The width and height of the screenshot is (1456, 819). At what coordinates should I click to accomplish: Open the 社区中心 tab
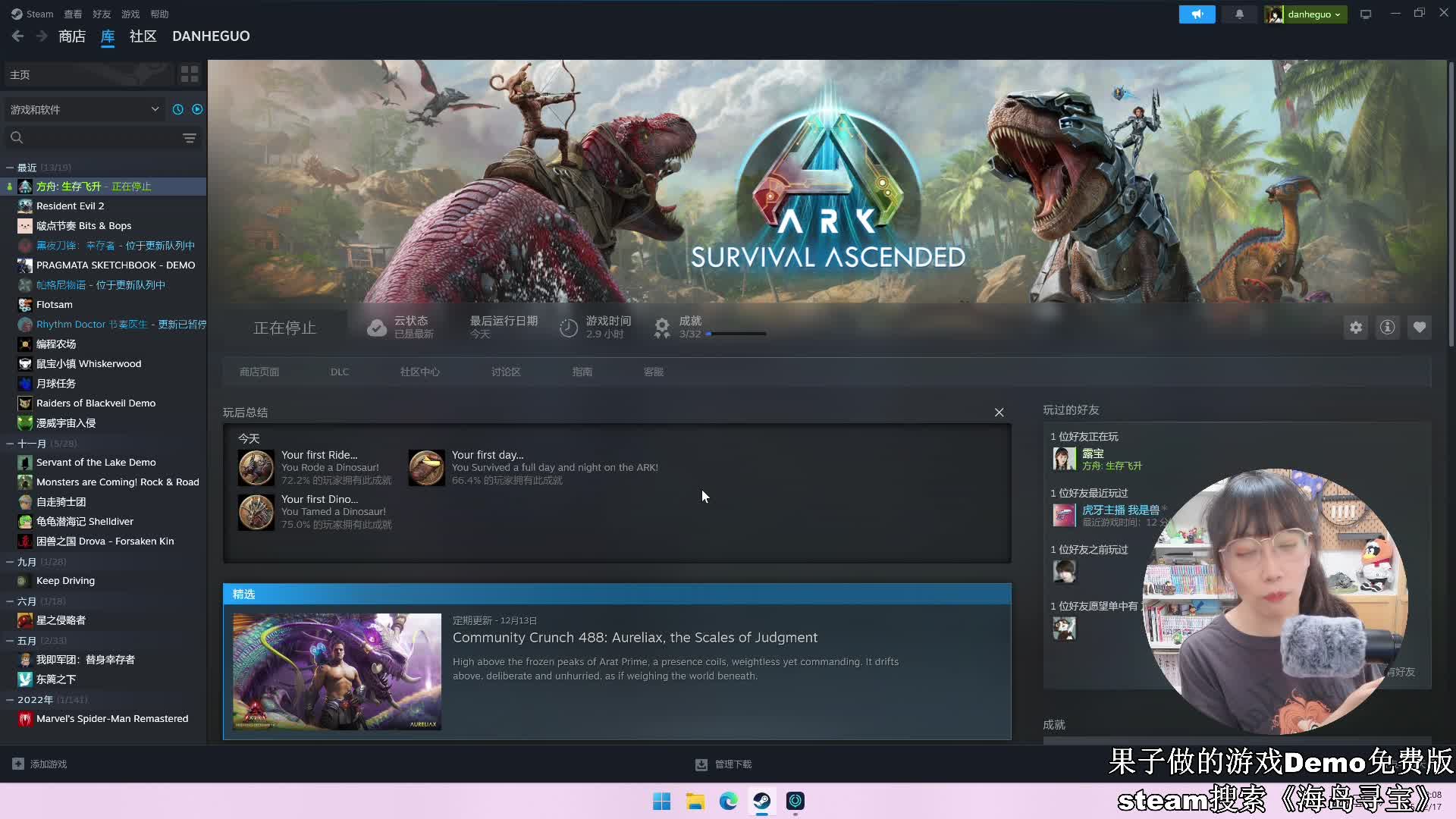[419, 372]
